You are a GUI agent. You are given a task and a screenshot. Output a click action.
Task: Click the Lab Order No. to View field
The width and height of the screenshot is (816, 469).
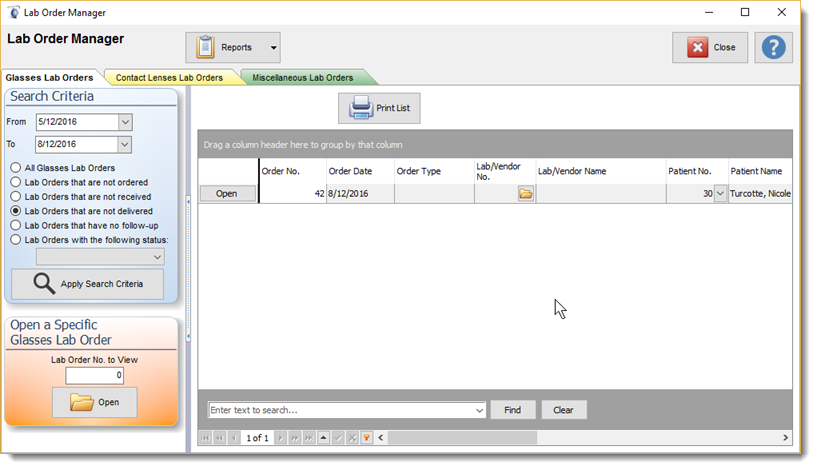94,376
